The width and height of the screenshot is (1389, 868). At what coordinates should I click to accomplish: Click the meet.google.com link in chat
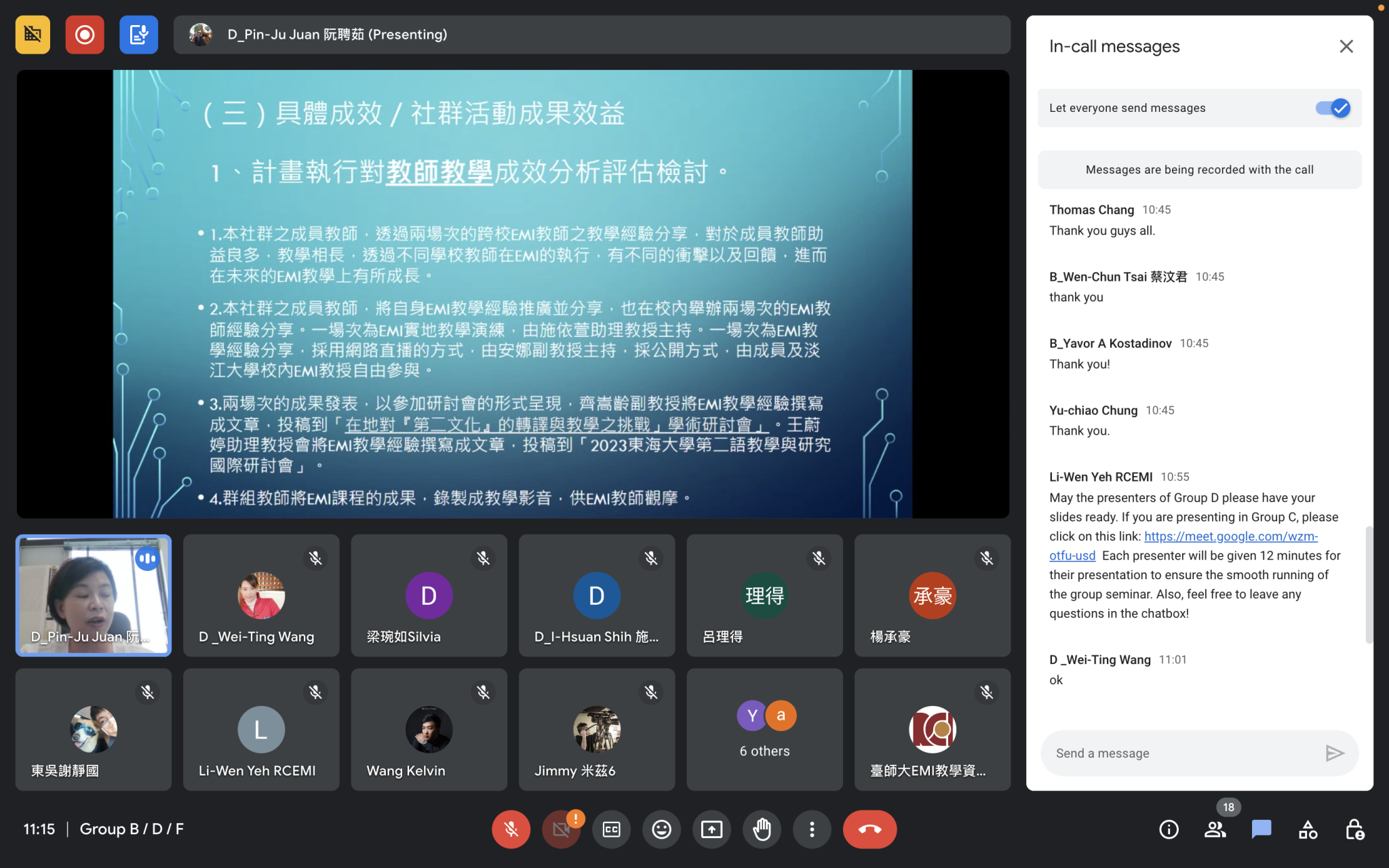(1230, 536)
